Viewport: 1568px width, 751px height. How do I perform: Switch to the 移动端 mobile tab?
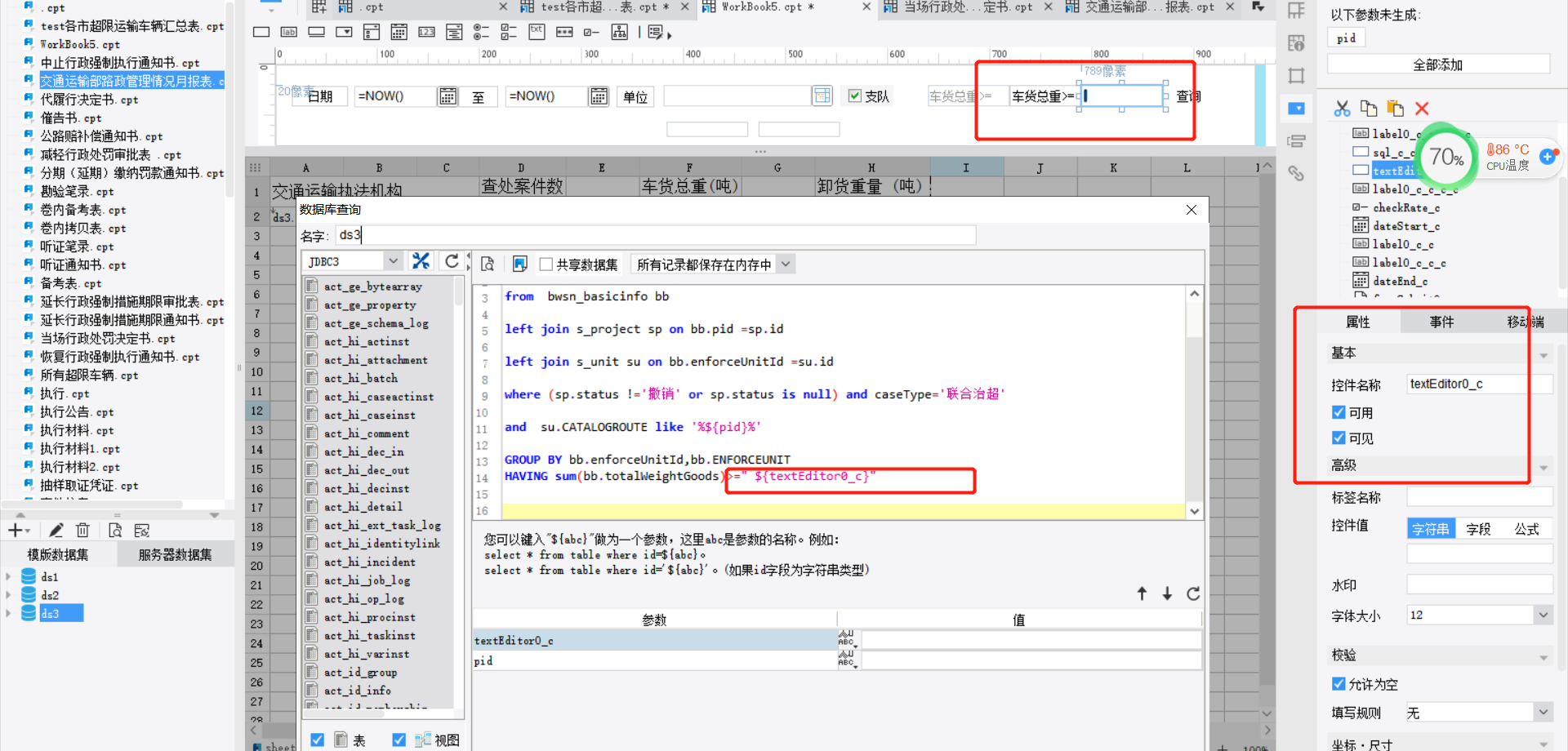1525,322
